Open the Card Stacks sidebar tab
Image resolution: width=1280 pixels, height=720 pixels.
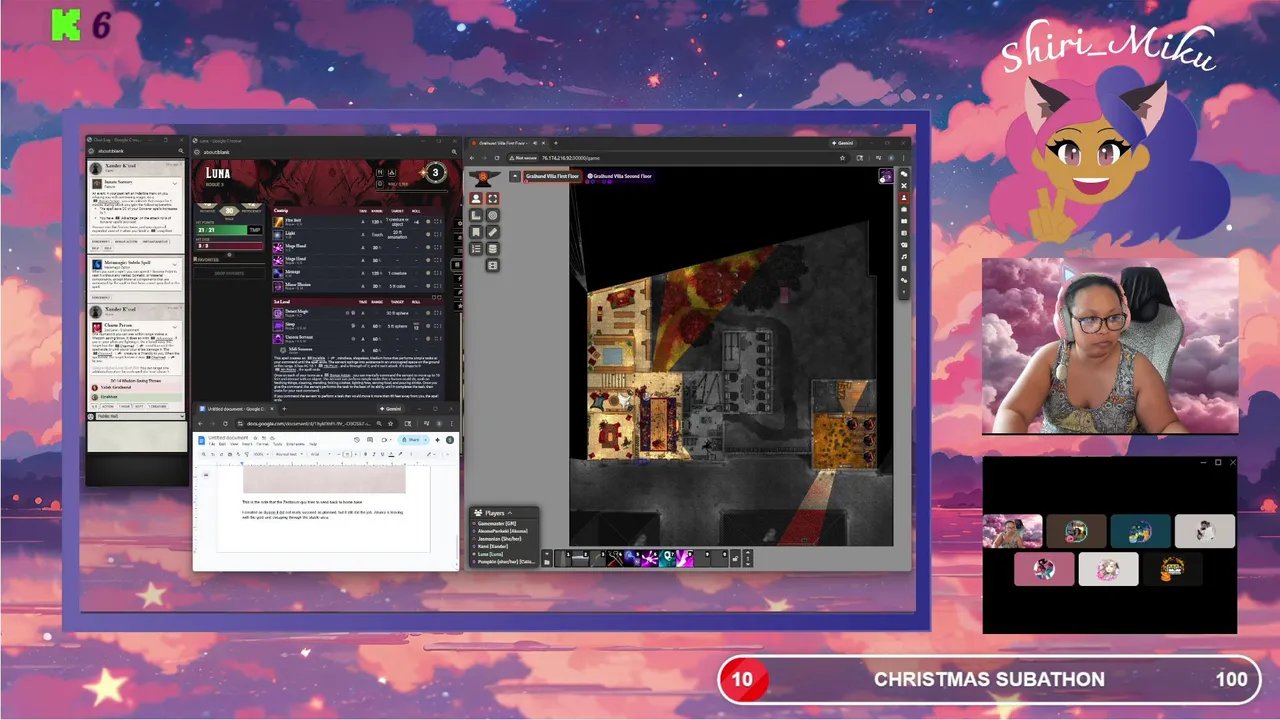pyautogui.click(x=904, y=245)
